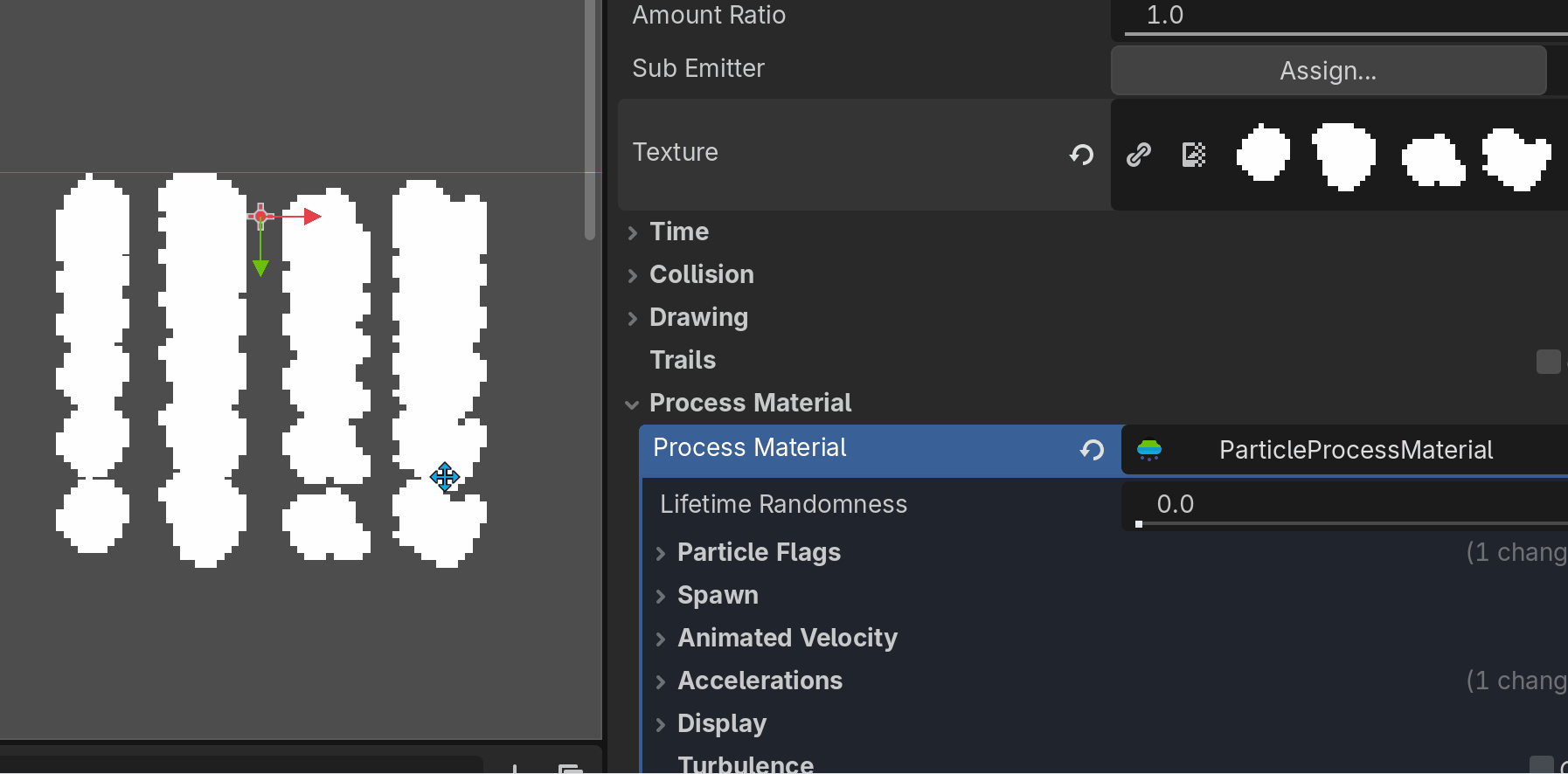
Task: Click the Trails section label
Action: click(x=683, y=360)
